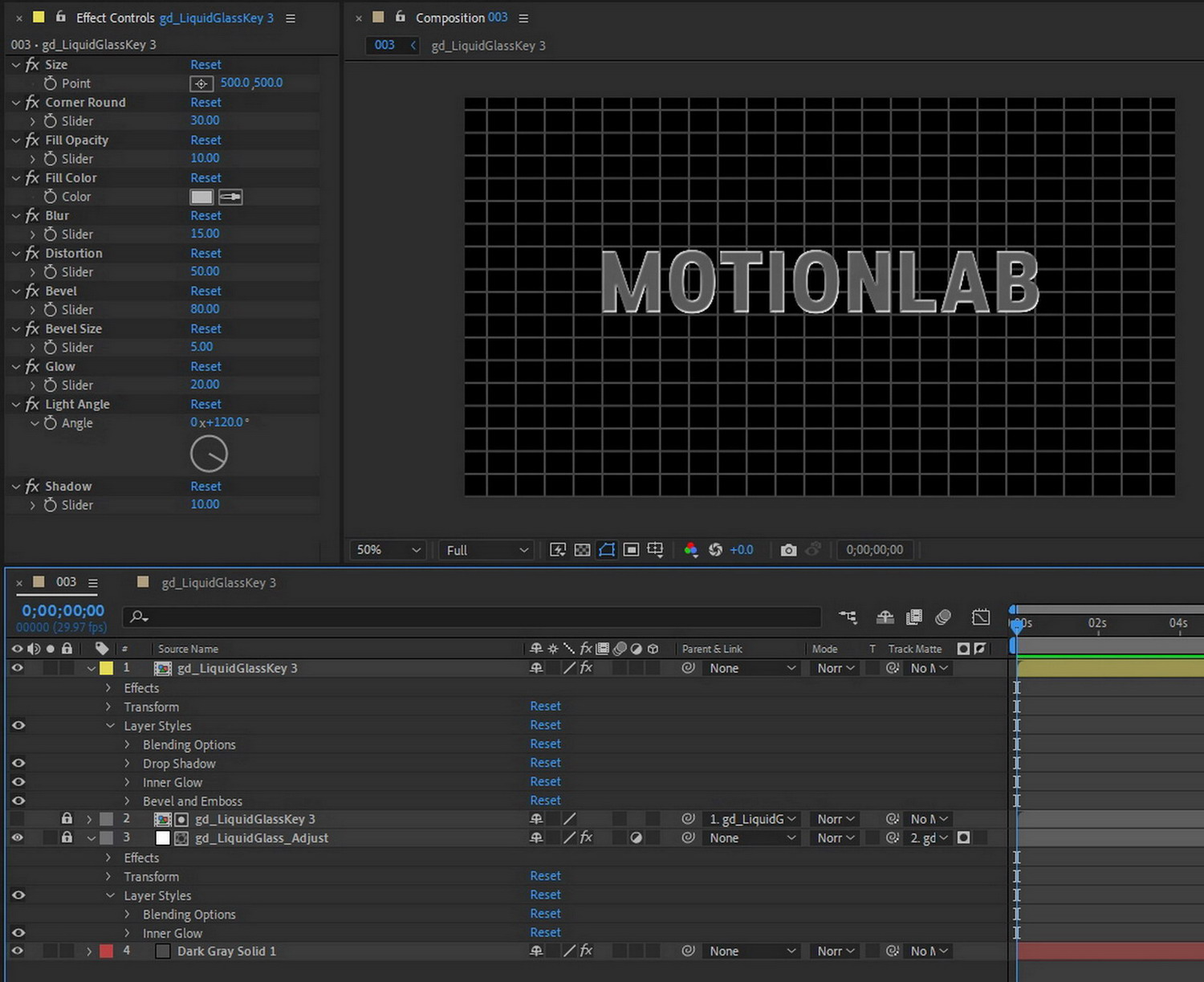Click the exposure value +0.0
This screenshot has width=1204, height=982.
point(741,550)
